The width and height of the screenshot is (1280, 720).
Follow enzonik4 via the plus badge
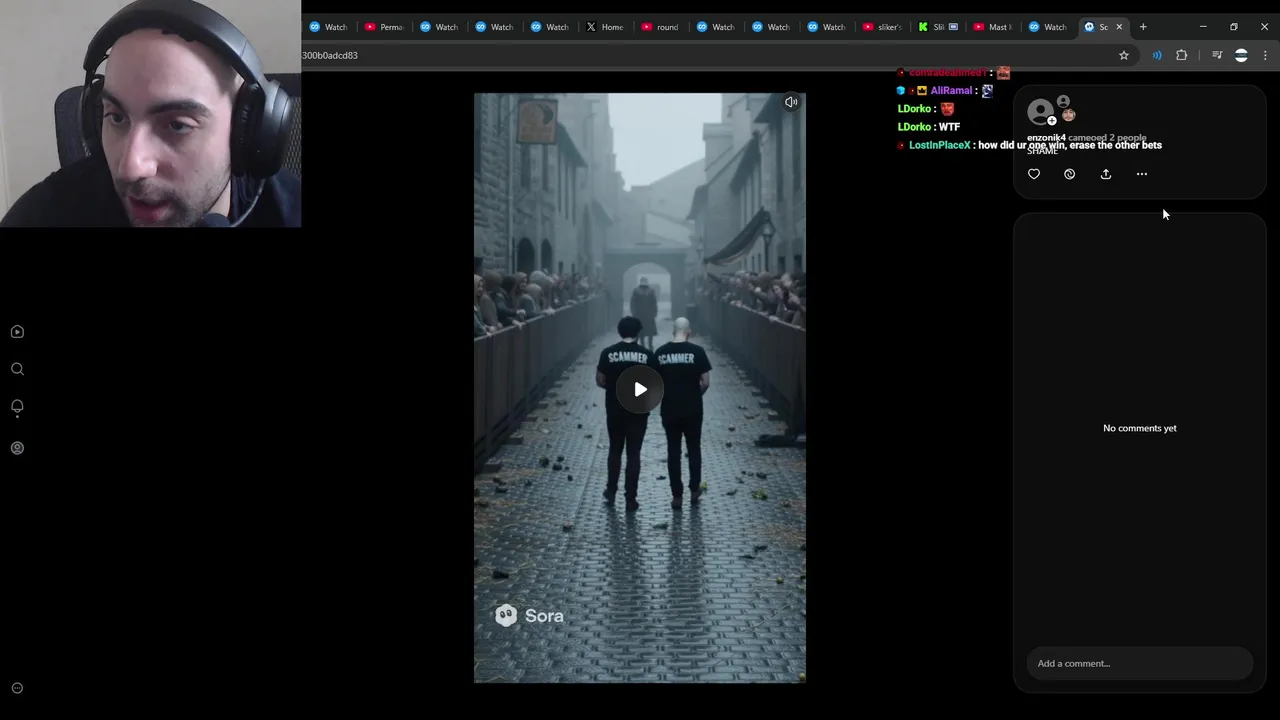click(x=1052, y=121)
